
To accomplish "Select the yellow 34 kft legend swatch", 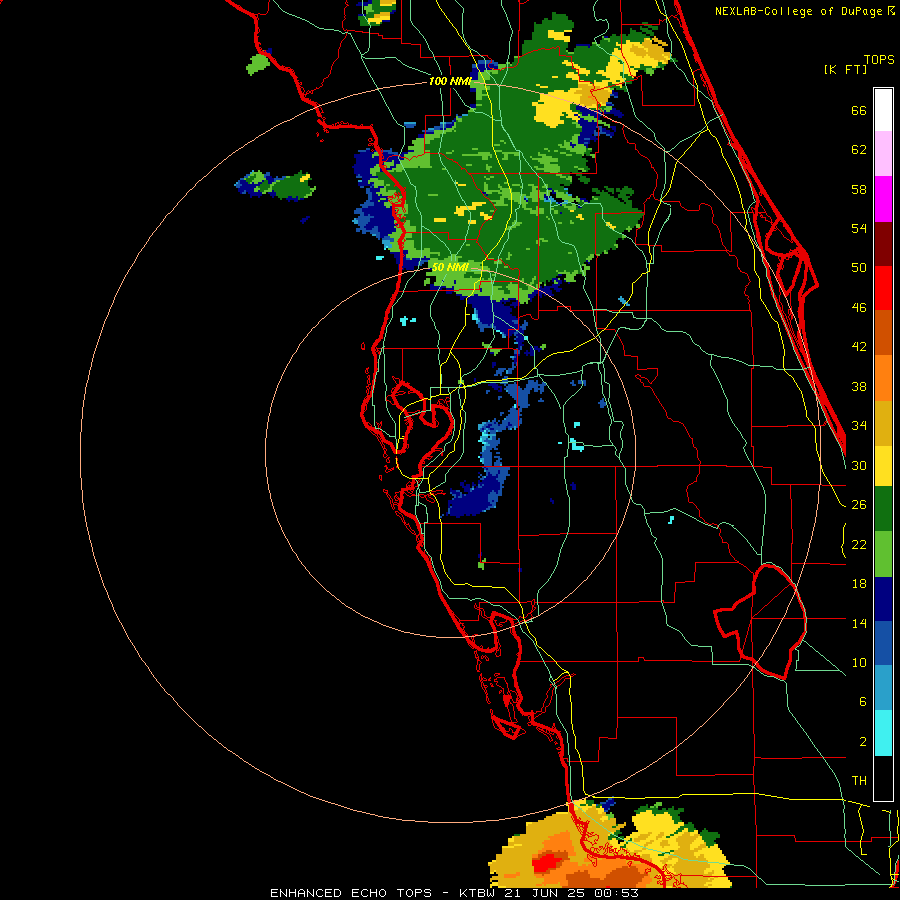I will coord(883,466).
